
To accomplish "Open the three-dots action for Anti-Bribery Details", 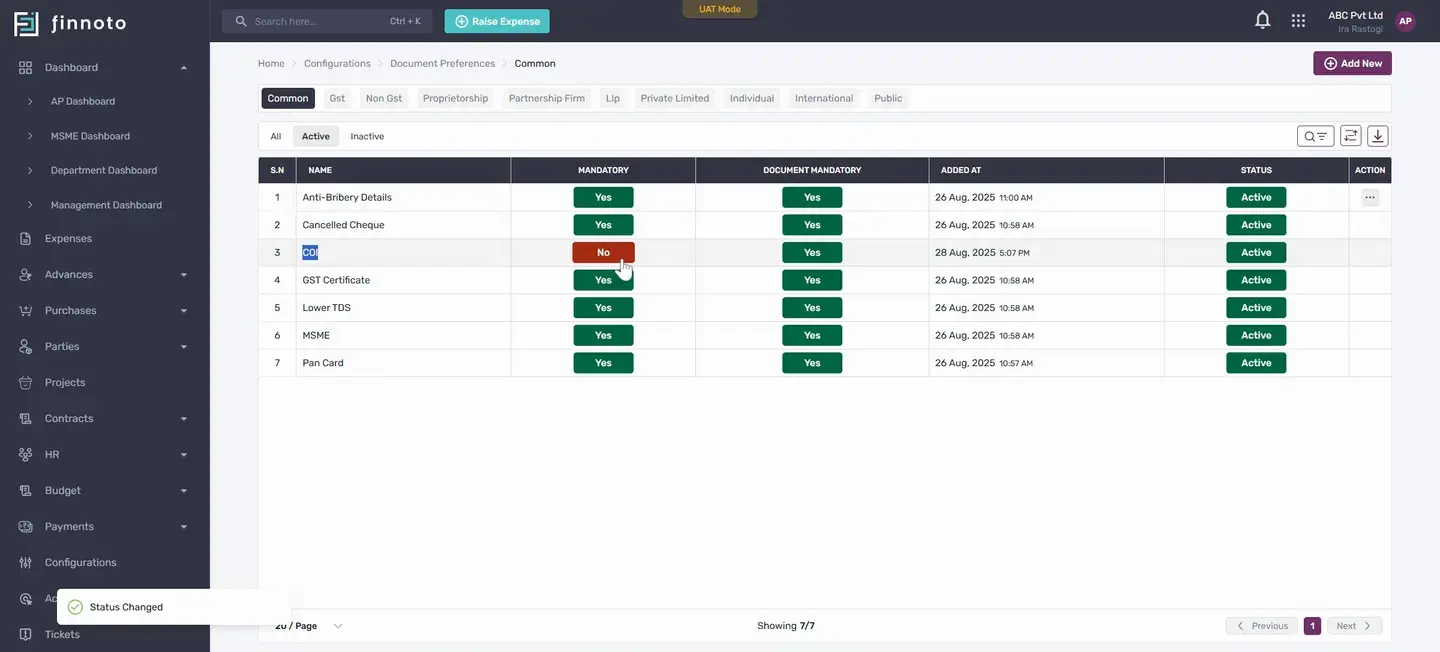I will [x=1370, y=197].
